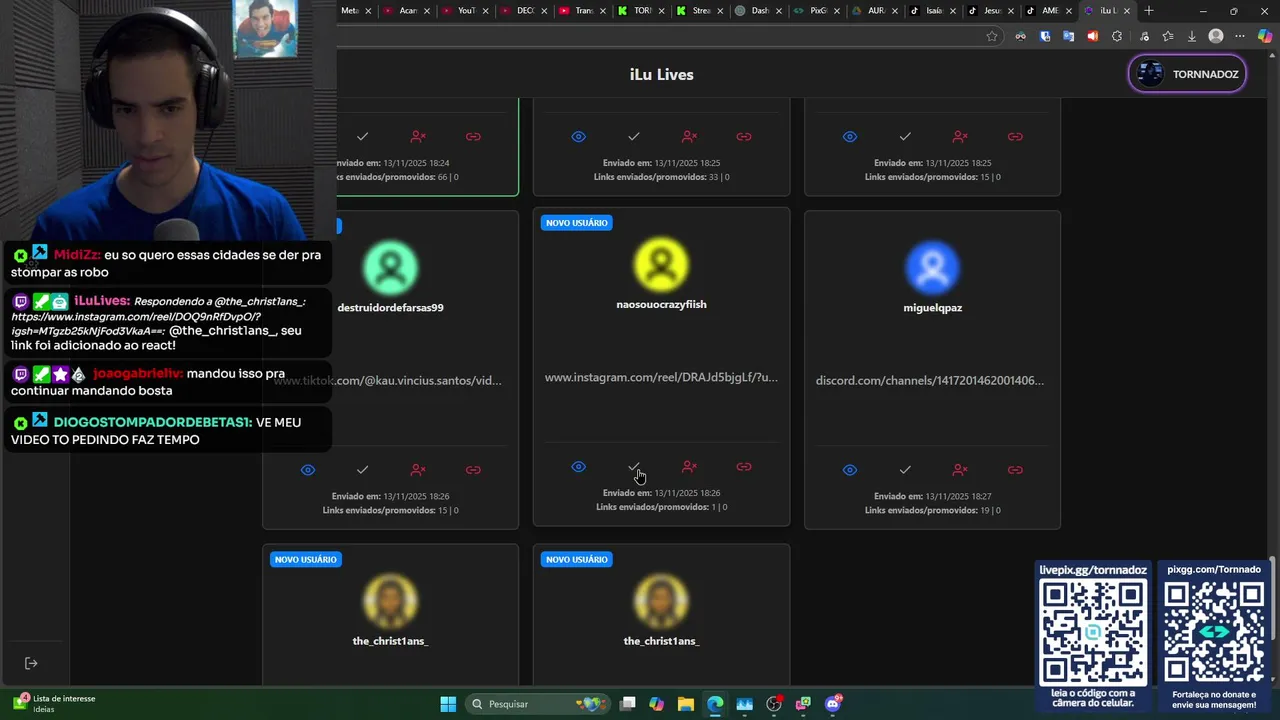Image resolution: width=1280 pixels, height=720 pixels.
Task: Click the yellow naosouocrazyfiish avatar
Action: [661, 264]
